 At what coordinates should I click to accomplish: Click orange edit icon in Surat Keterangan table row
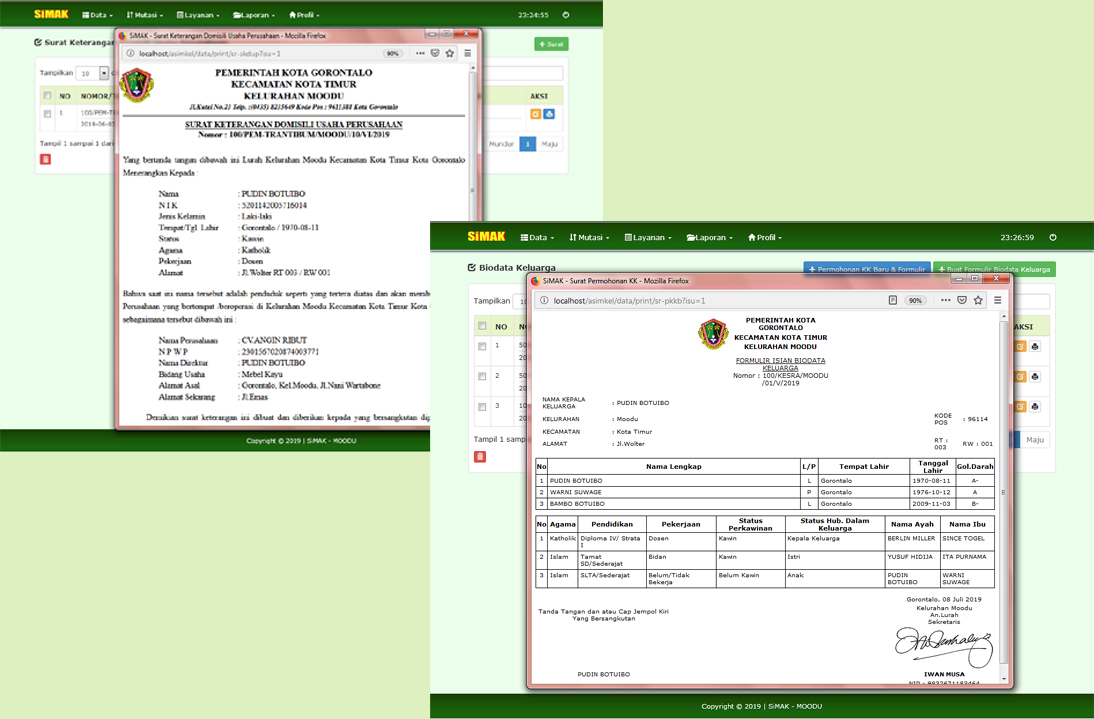click(536, 114)
